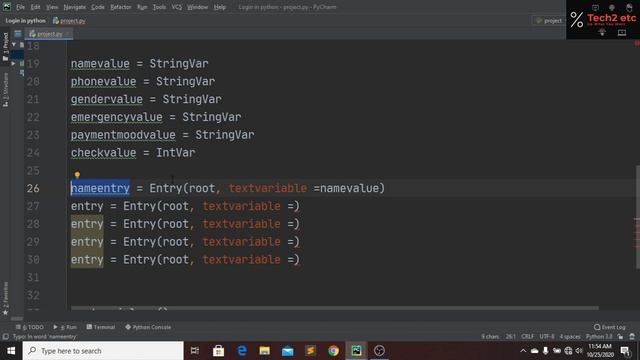Viewport: 640px width, 360px height.
Task: Click the highlighted word nameentry
Action: click(100, 188)
